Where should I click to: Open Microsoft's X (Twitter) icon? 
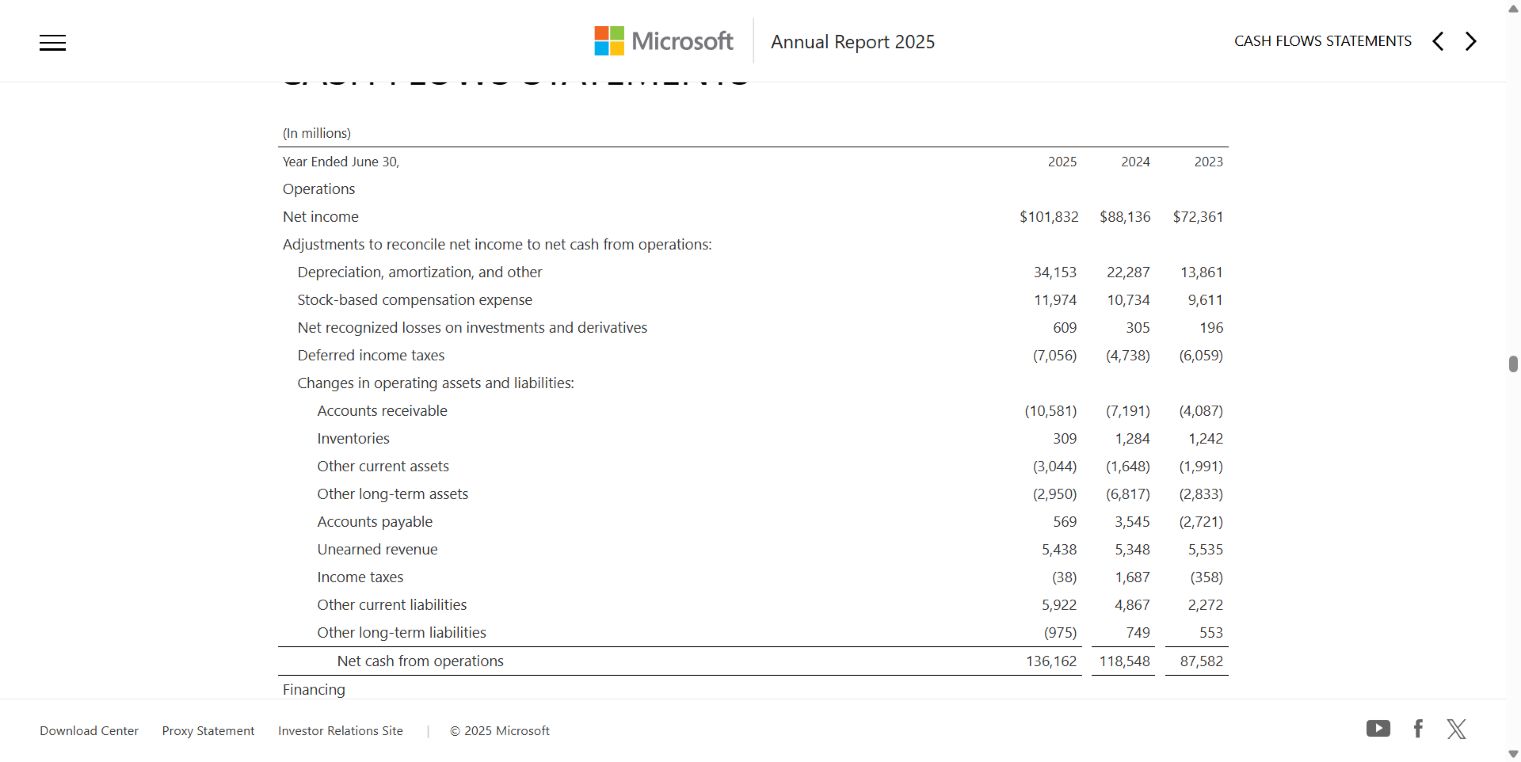coord(1457,729)
